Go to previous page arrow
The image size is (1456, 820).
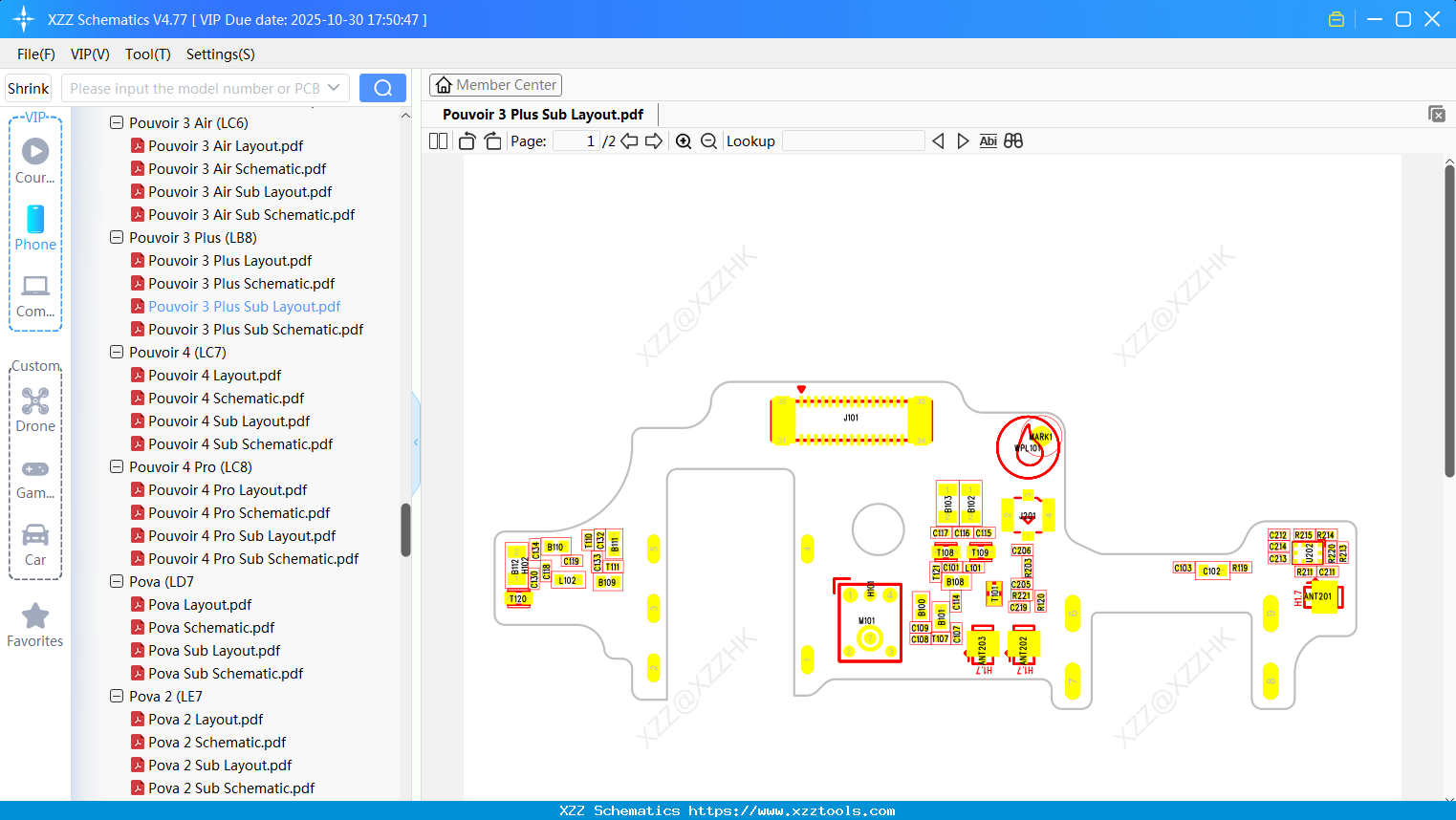629,141
